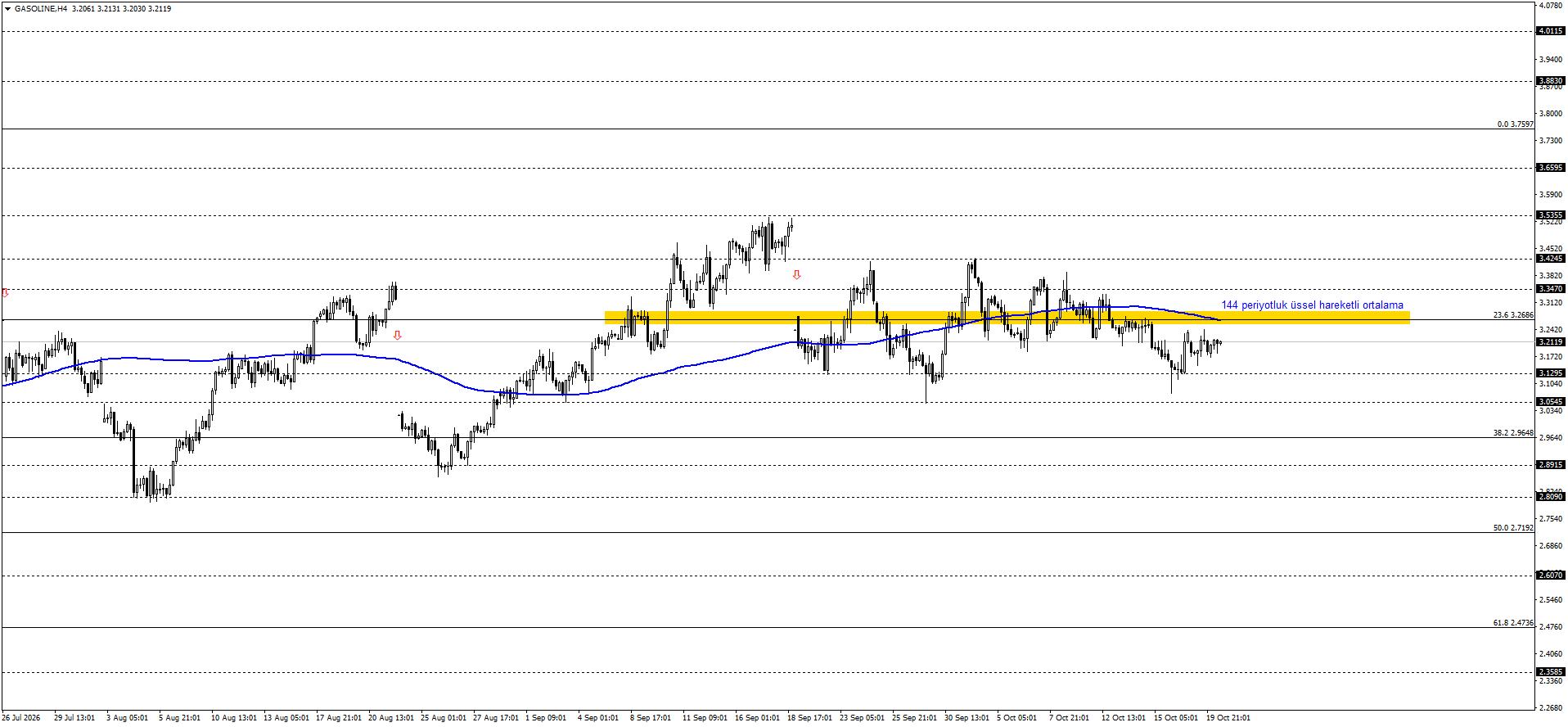1568x727 pixels.
Task: Click the 3.0545 level price tag
Action: pos(1551,402)
